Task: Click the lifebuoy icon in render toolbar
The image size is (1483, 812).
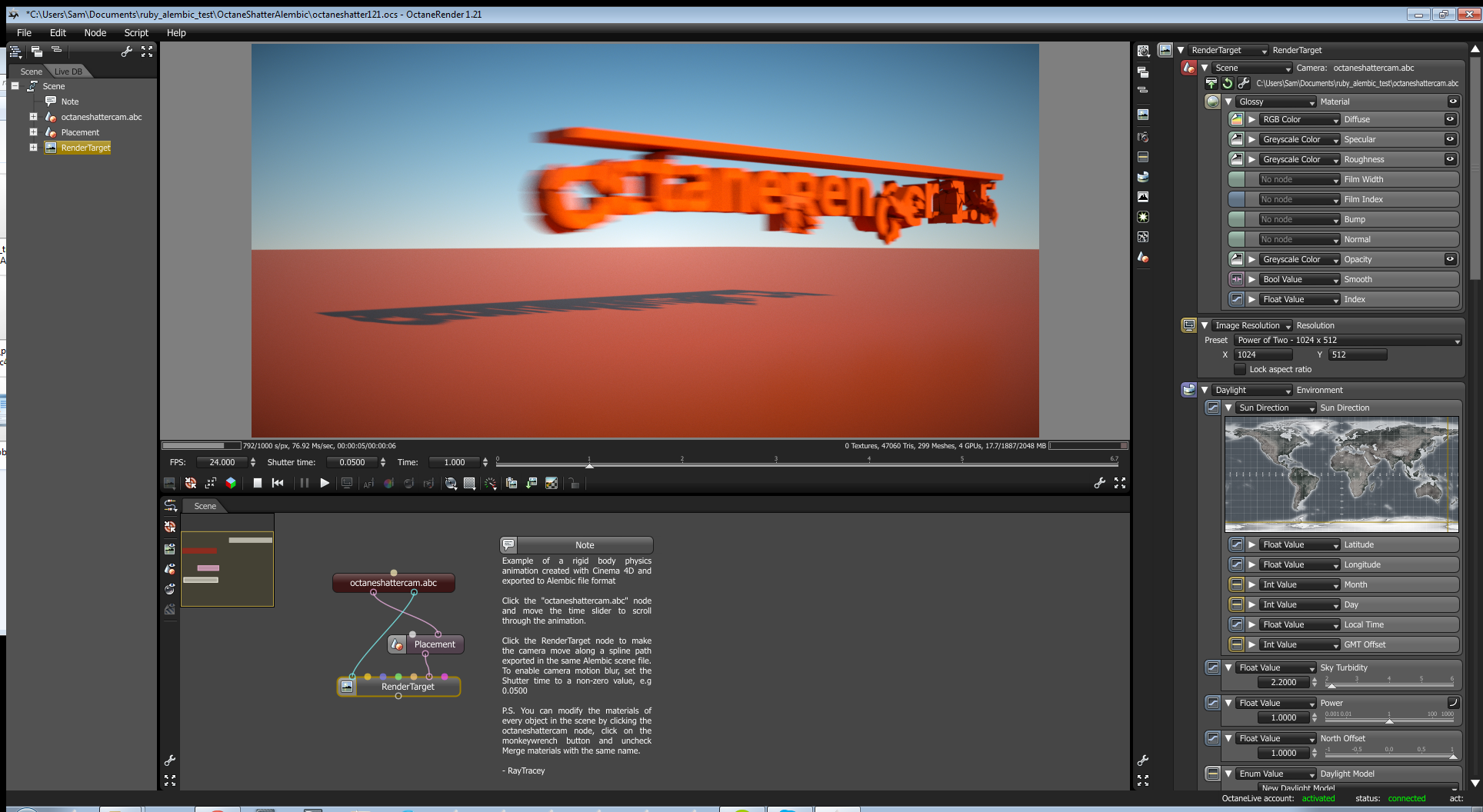Action: [x=191, y=483]
